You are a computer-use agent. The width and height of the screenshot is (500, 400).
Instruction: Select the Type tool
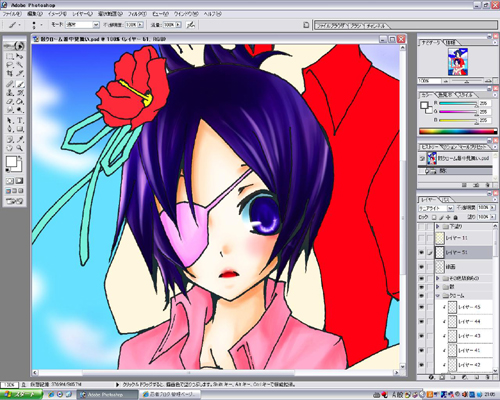coord(20,120)
